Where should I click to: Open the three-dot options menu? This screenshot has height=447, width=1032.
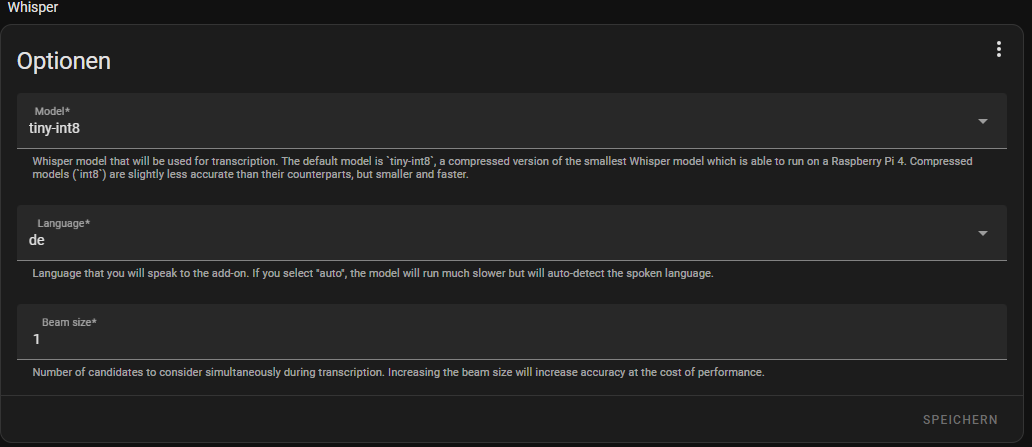(998, 49)
